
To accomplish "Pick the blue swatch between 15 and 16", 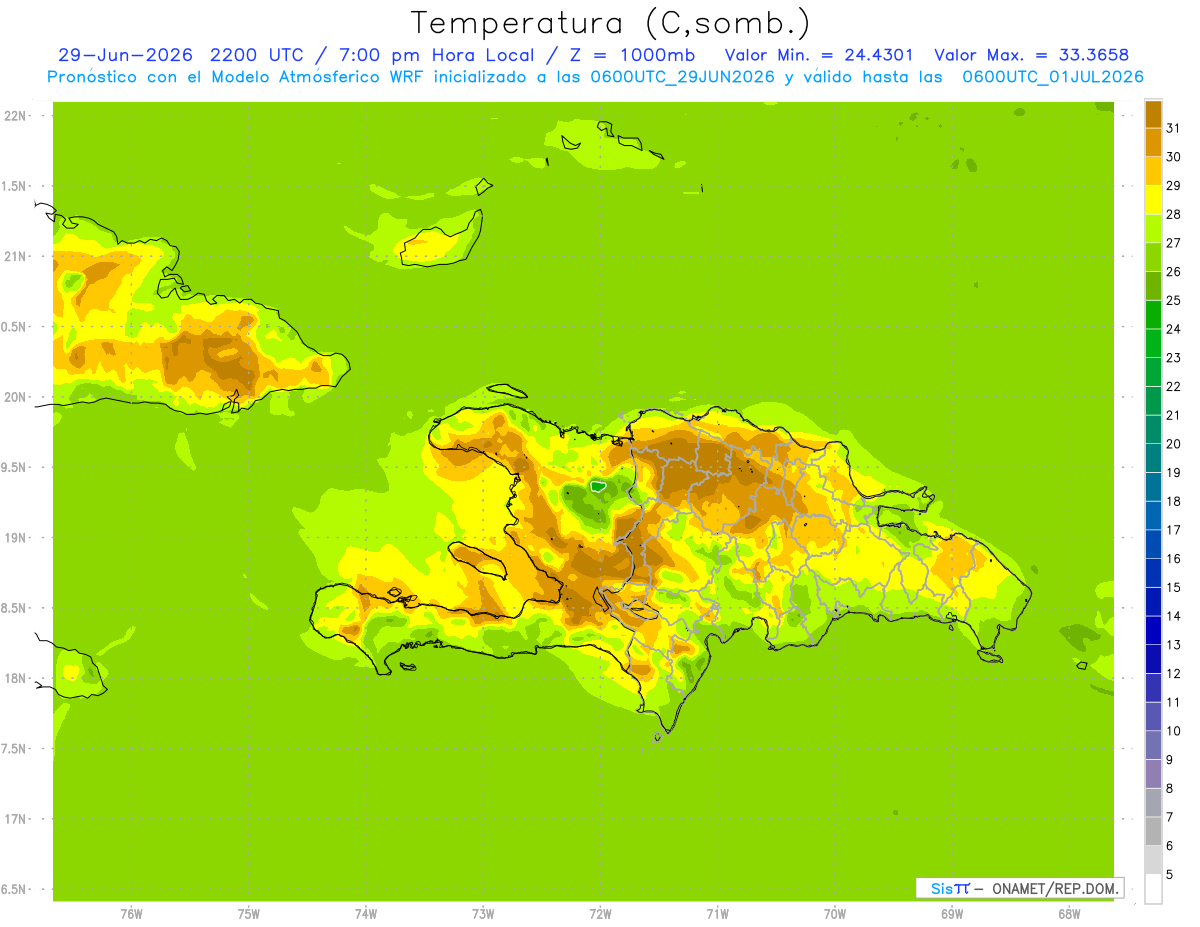I will (x=1153, y=572).
